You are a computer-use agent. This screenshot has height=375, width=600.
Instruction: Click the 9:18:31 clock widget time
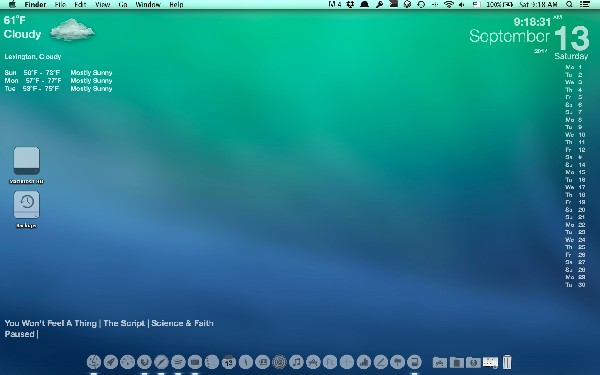click(532, 22)
